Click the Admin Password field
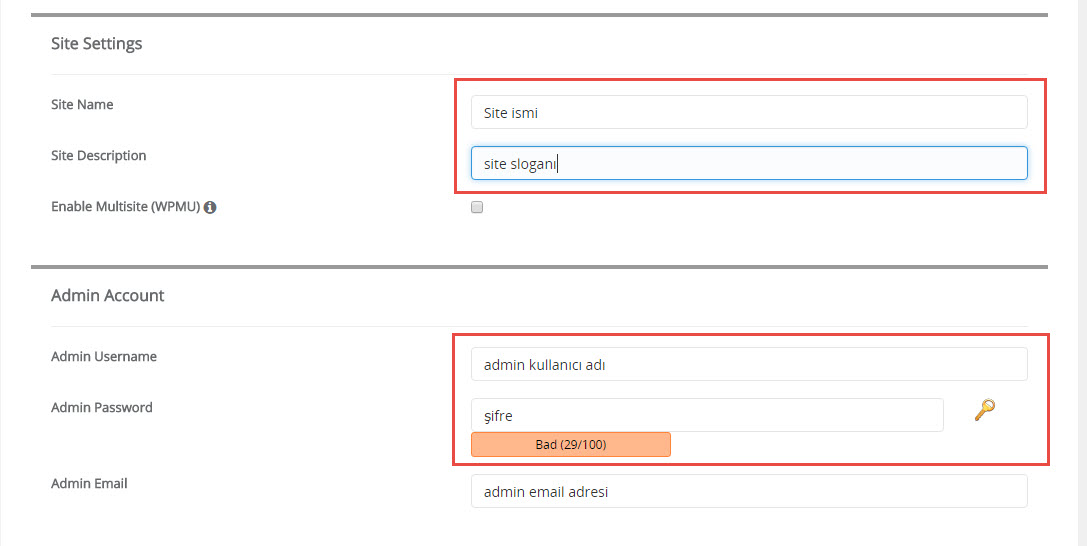 coord(707,415)
